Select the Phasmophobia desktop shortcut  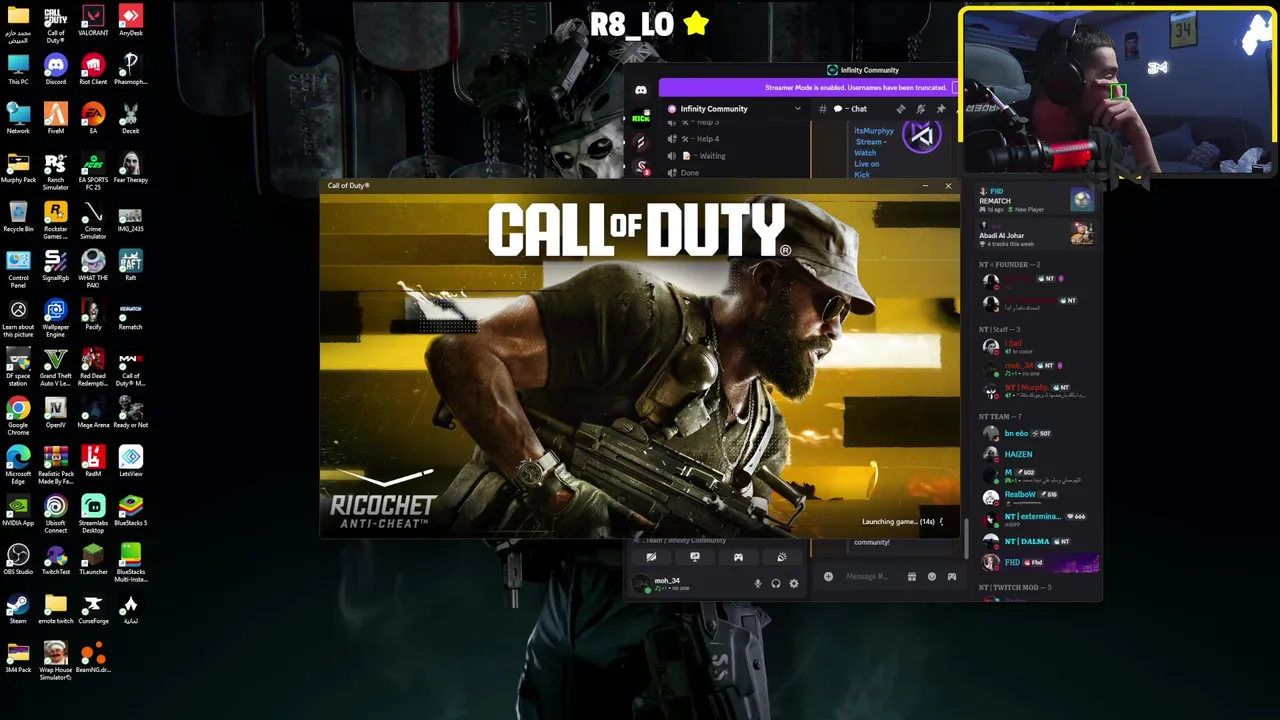click(x=130, y=70)
